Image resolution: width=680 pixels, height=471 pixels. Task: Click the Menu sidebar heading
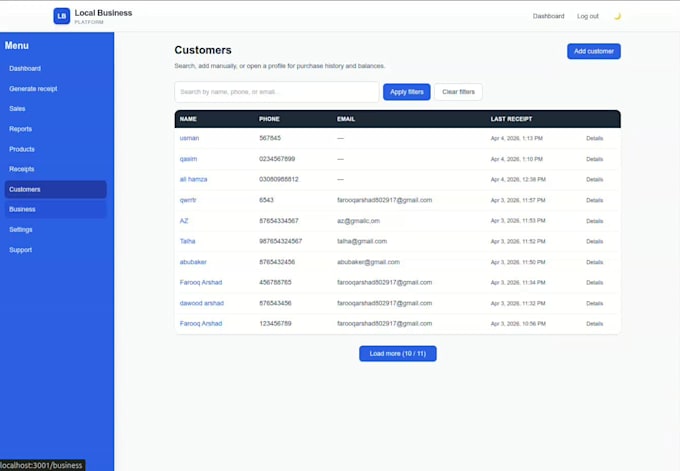click(x=16, y=46)
